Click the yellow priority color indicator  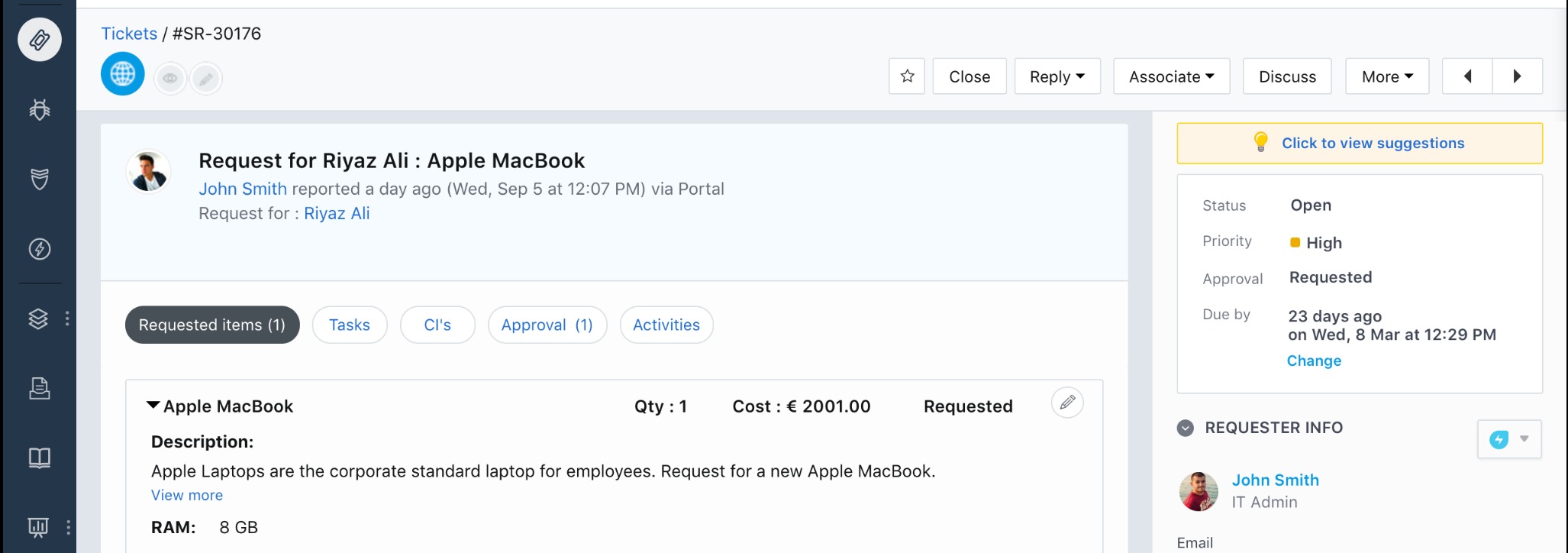tap(1295, 242)
